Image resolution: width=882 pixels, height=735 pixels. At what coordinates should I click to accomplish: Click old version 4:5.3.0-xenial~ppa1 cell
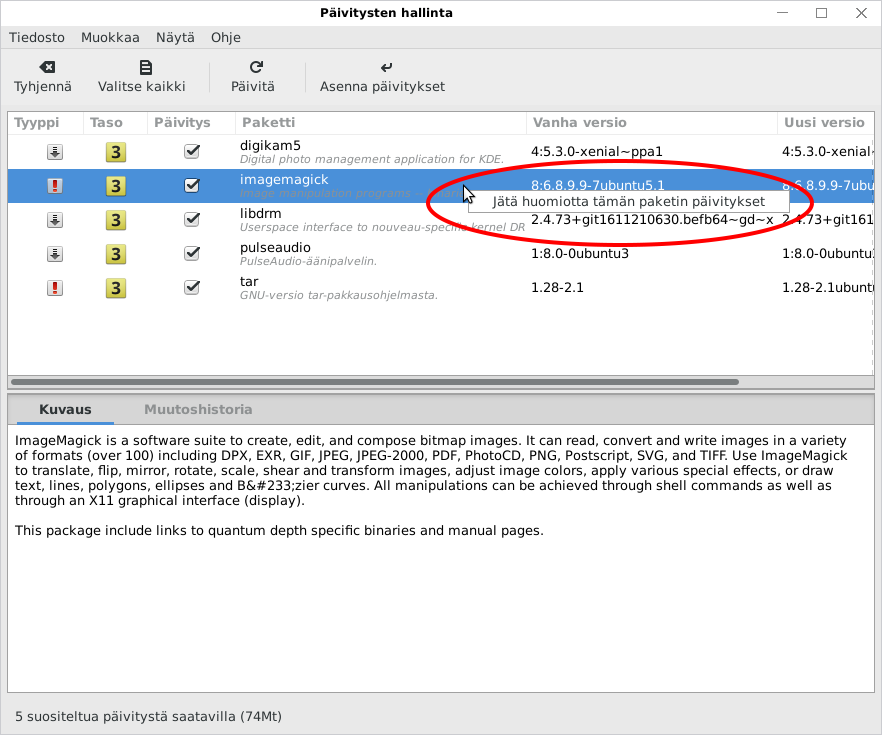click(597, 152)
